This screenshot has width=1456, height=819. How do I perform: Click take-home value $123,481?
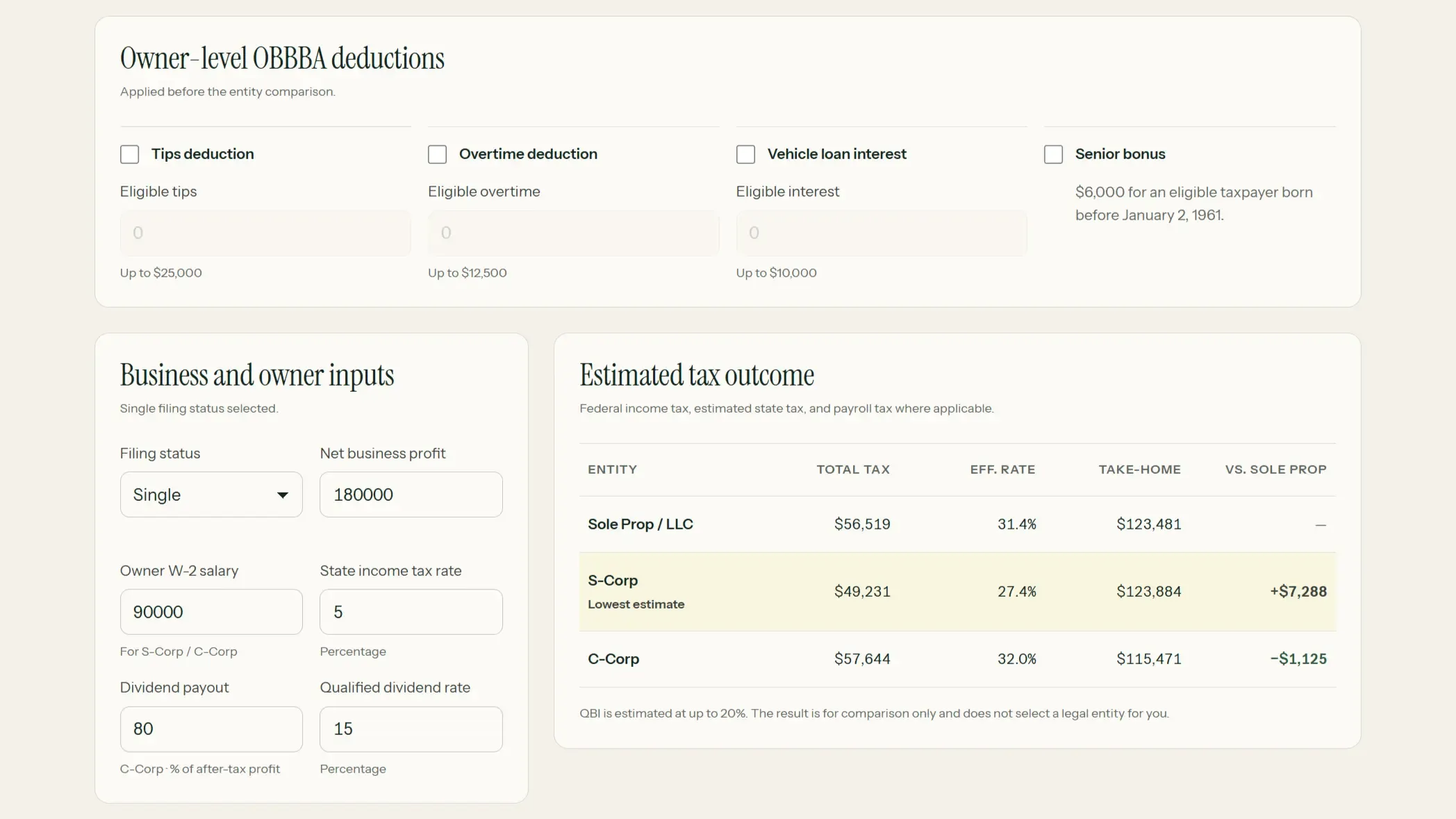(1149, 524)
